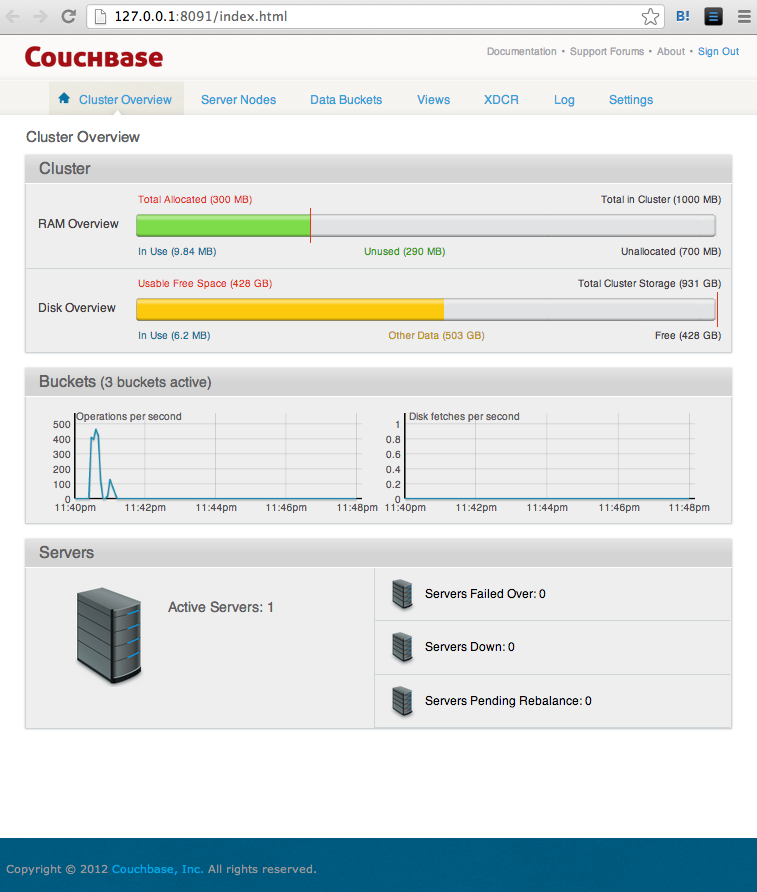Image resolution: width=757 pixels, height=892 pixels.
Task: Click the yellow Disk usage bar
Action: (x=290, y=309)
